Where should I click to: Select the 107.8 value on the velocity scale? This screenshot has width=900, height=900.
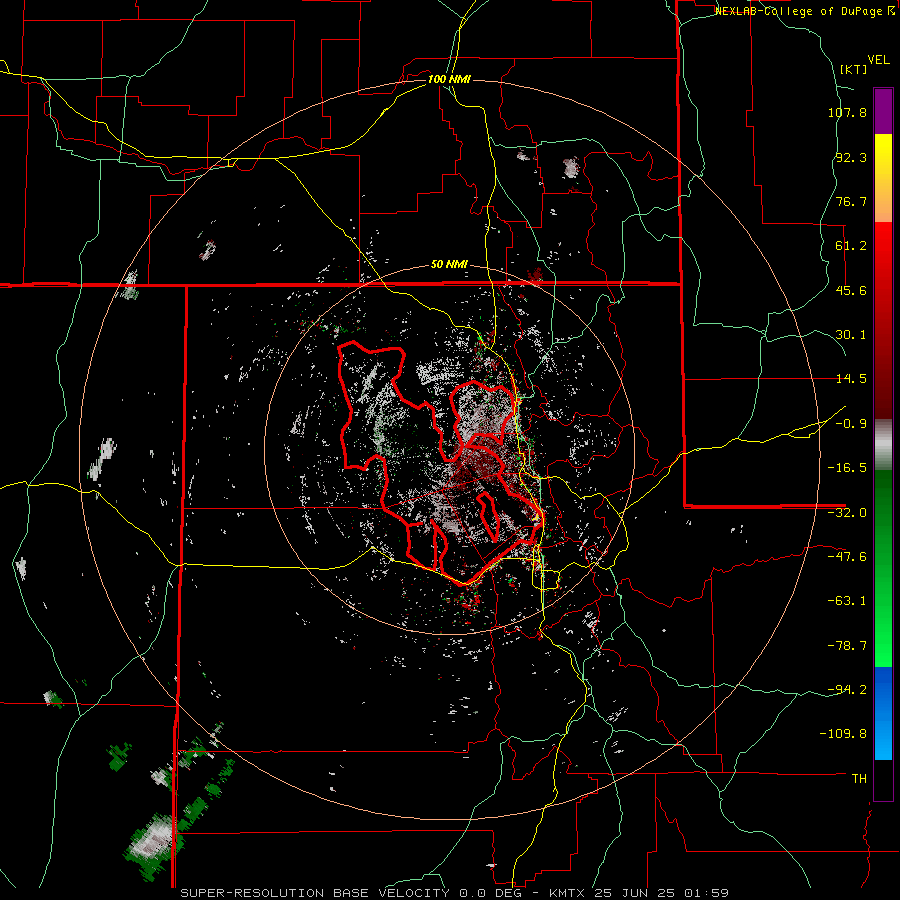click(847, 112)
